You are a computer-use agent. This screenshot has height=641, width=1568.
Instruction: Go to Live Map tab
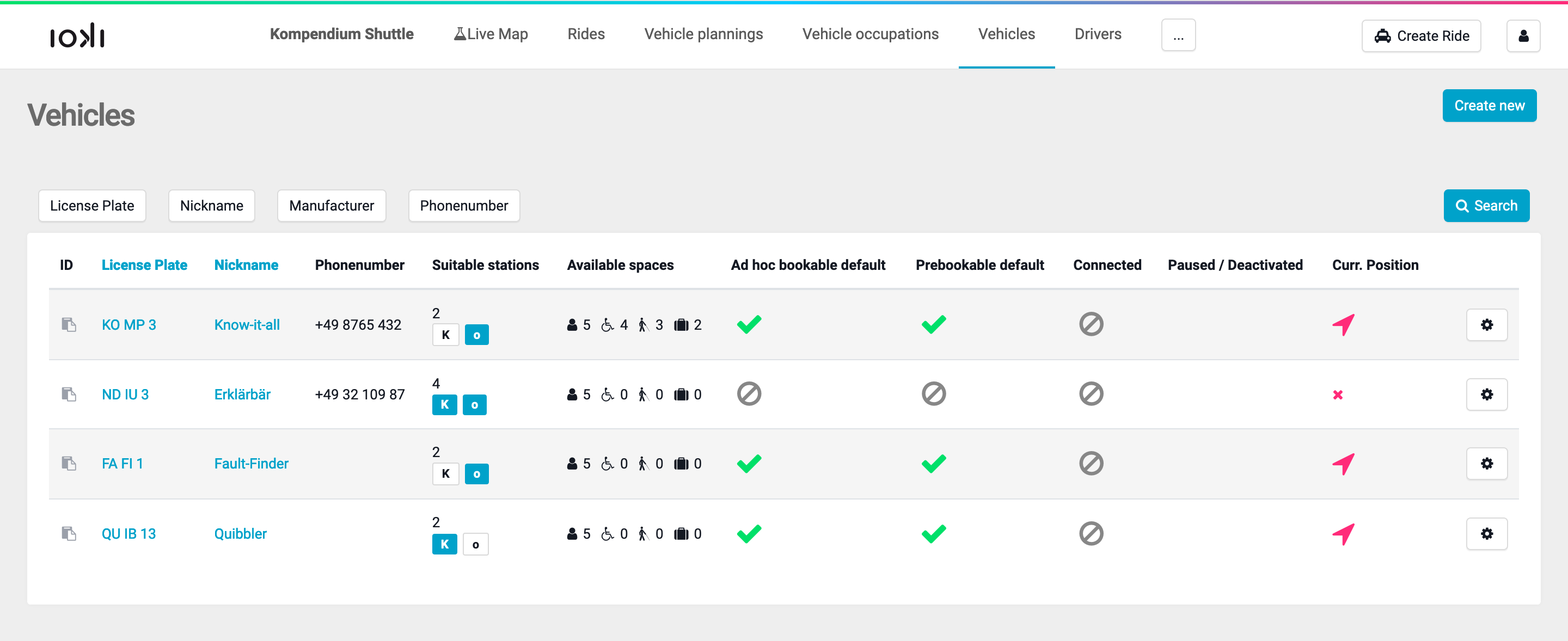click(491, 34)
